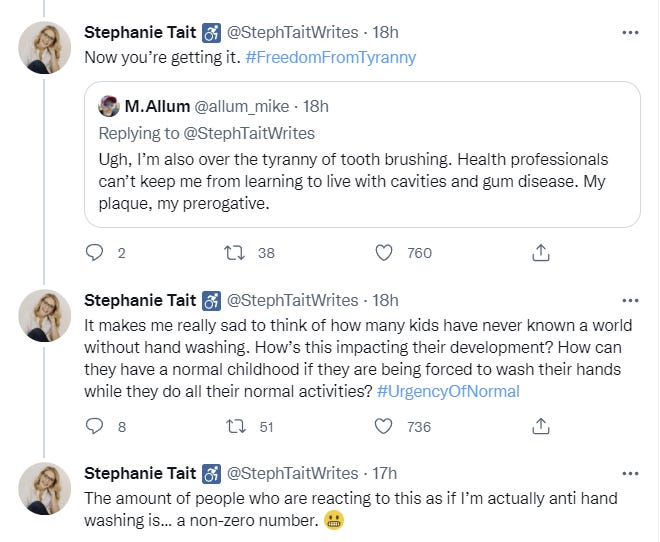The height and width of the screenshot is (542, 660).
Task: Click Stephanie Tait's avatar on the hand washing tweet
Action: pos(45,316)
